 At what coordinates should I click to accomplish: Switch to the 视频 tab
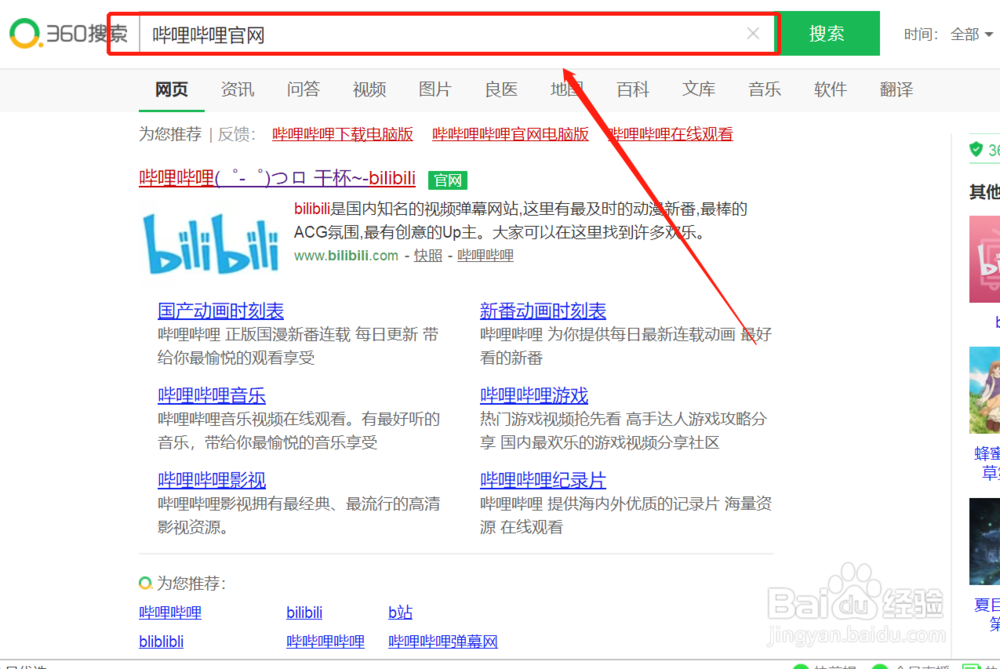tap(369, 89)
